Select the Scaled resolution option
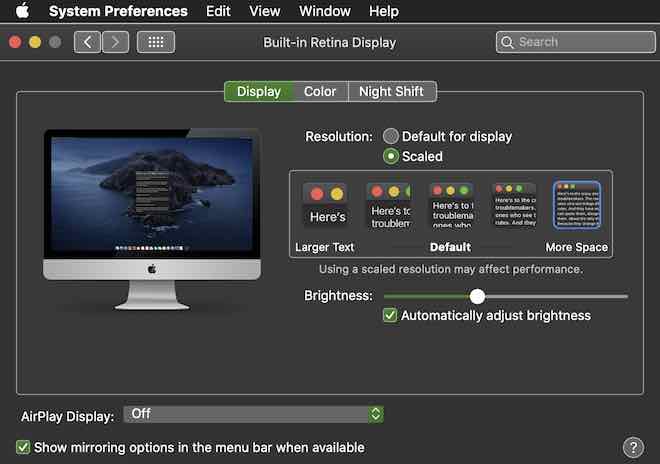Screen dimensions: 660x464 [x=391, y=156]
